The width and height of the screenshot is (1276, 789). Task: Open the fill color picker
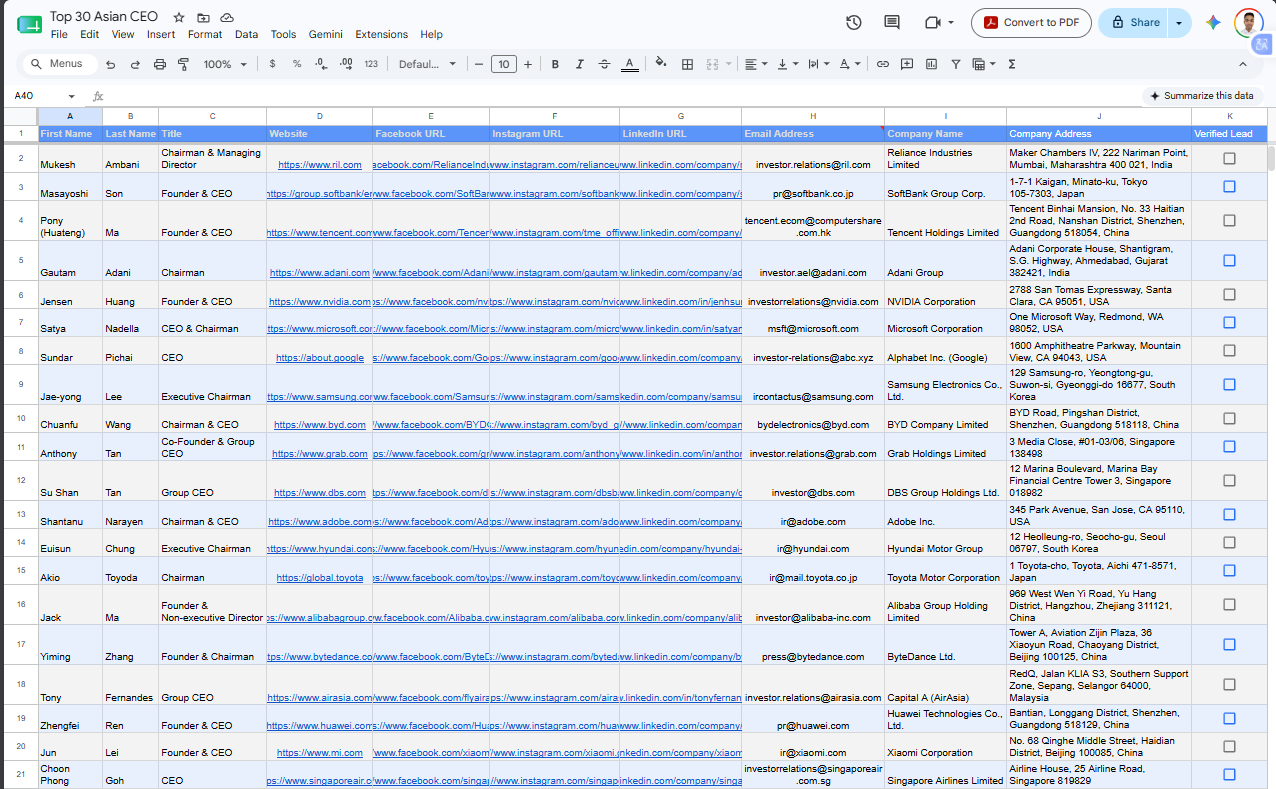[660, 64]
